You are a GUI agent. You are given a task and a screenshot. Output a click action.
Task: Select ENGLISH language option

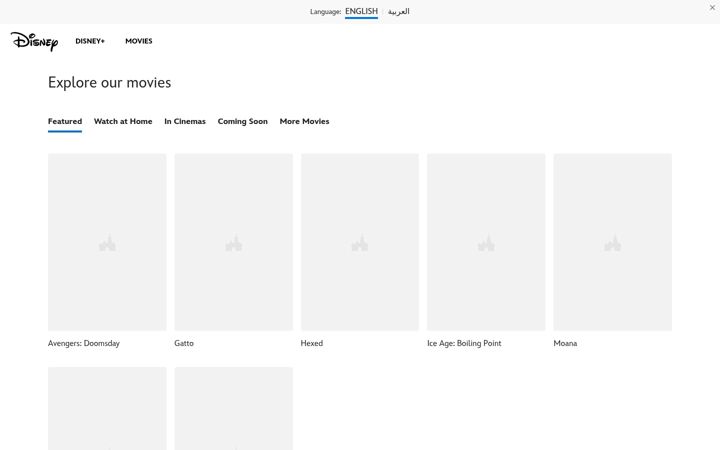361,11
